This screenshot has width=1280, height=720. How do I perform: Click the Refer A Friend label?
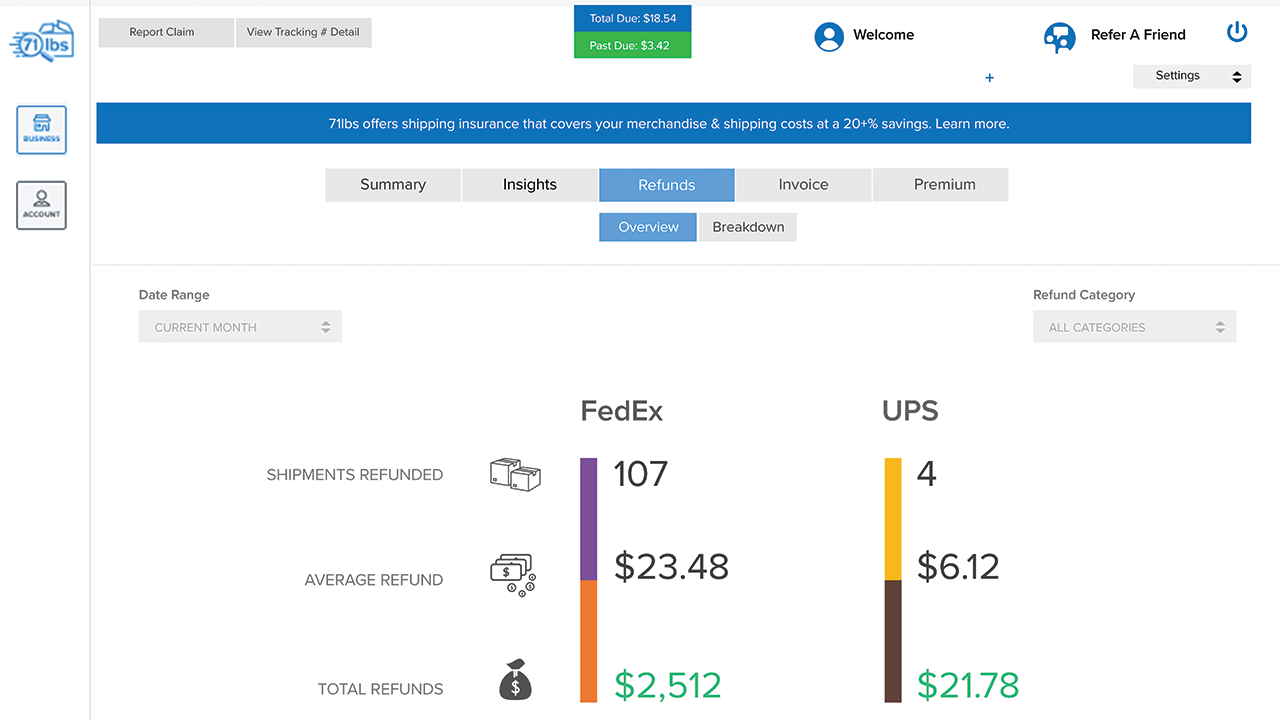point(1138,35)
